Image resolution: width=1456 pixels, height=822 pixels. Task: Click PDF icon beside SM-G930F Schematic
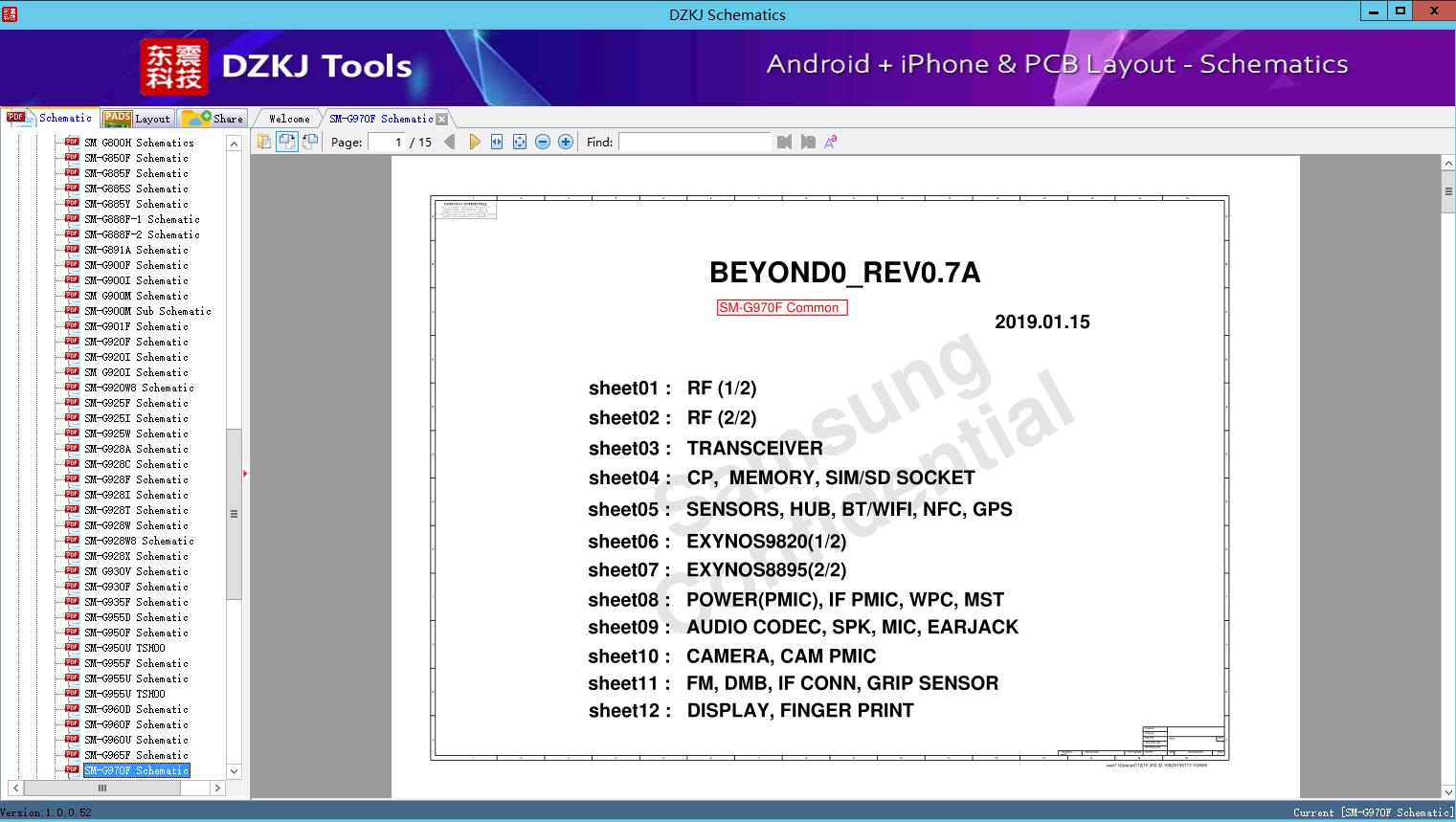(72, 586)
